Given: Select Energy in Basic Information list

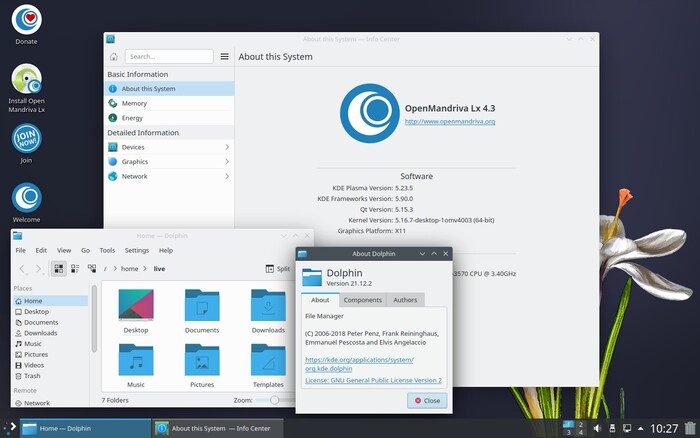Looking at the screenshot, I should click(132, 117).
